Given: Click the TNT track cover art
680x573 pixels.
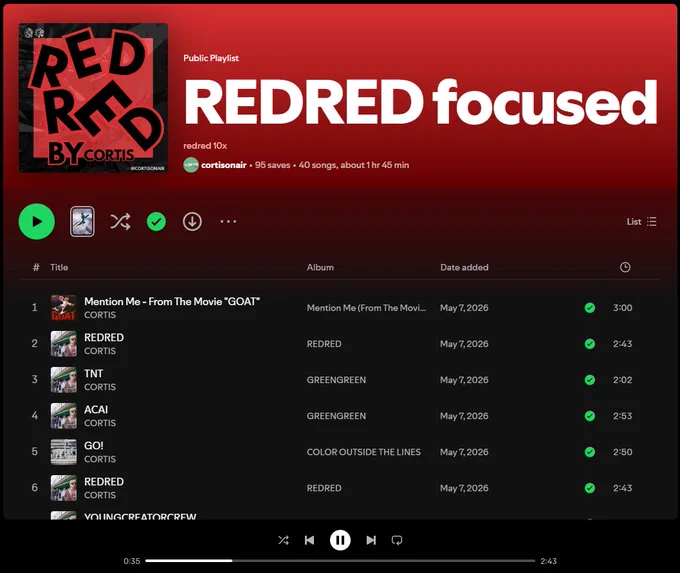Looking at the screenshot, I should point(64,380).
